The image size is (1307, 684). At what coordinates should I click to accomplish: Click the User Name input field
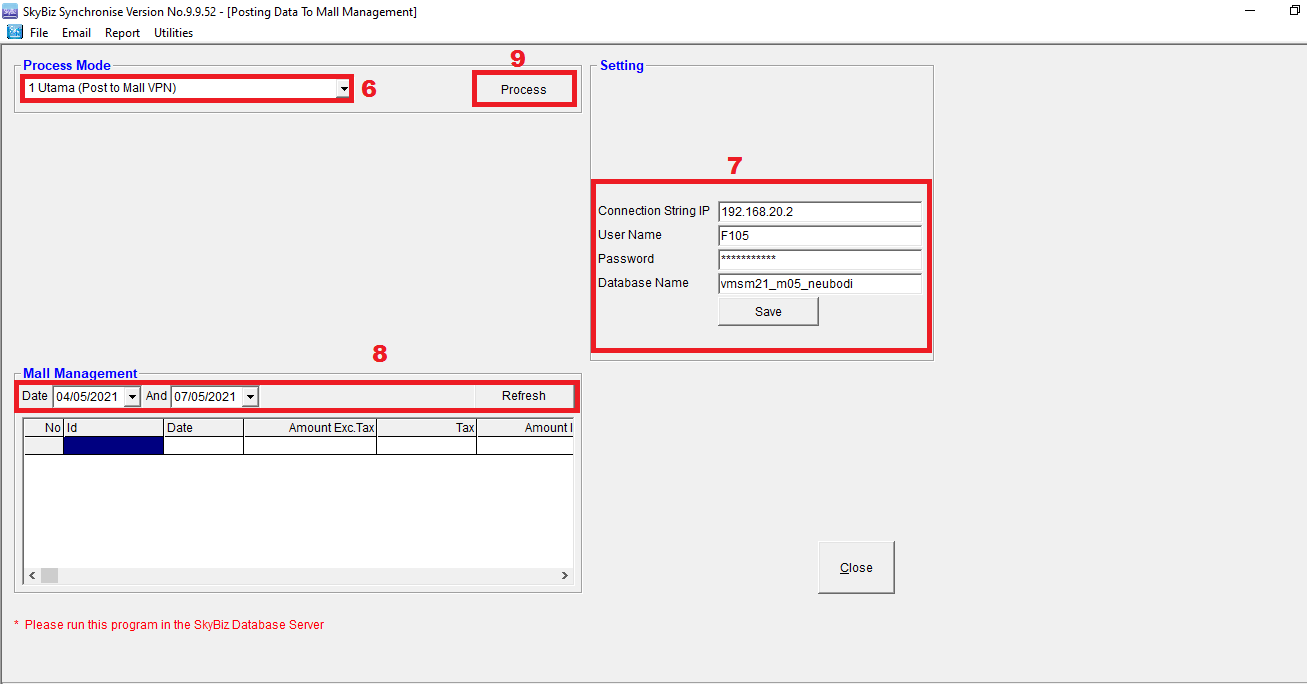819,236
